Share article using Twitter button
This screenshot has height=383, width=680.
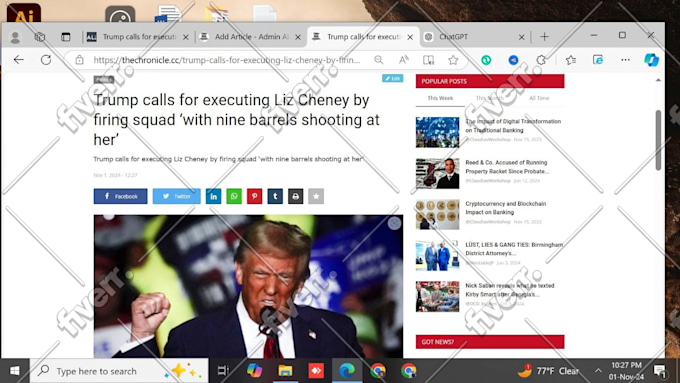pyautogui.click(x=177, y=196)
